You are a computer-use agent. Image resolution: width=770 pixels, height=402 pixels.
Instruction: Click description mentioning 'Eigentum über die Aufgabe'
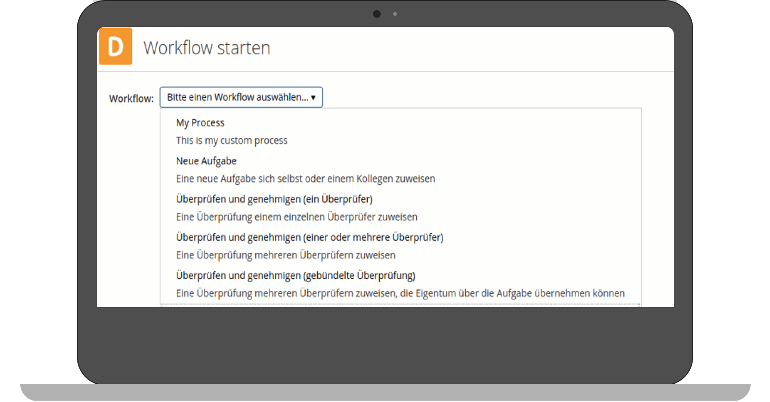pyautogui.click(x=401, y=294)
